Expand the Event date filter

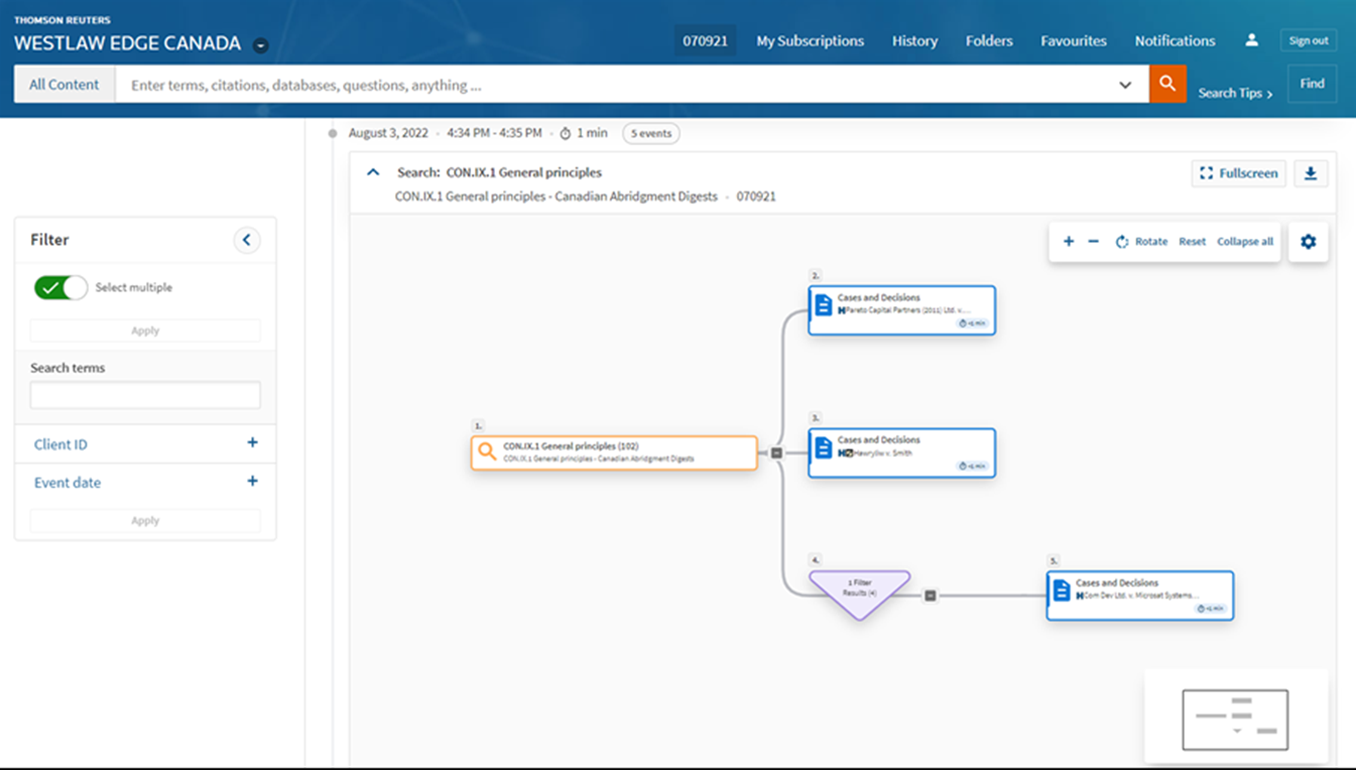(252, 481)
